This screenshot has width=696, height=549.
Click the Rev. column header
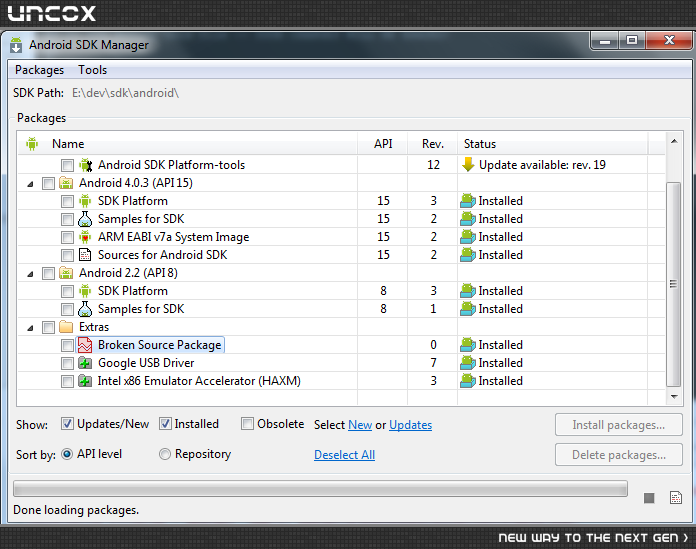tap(432, 144)
